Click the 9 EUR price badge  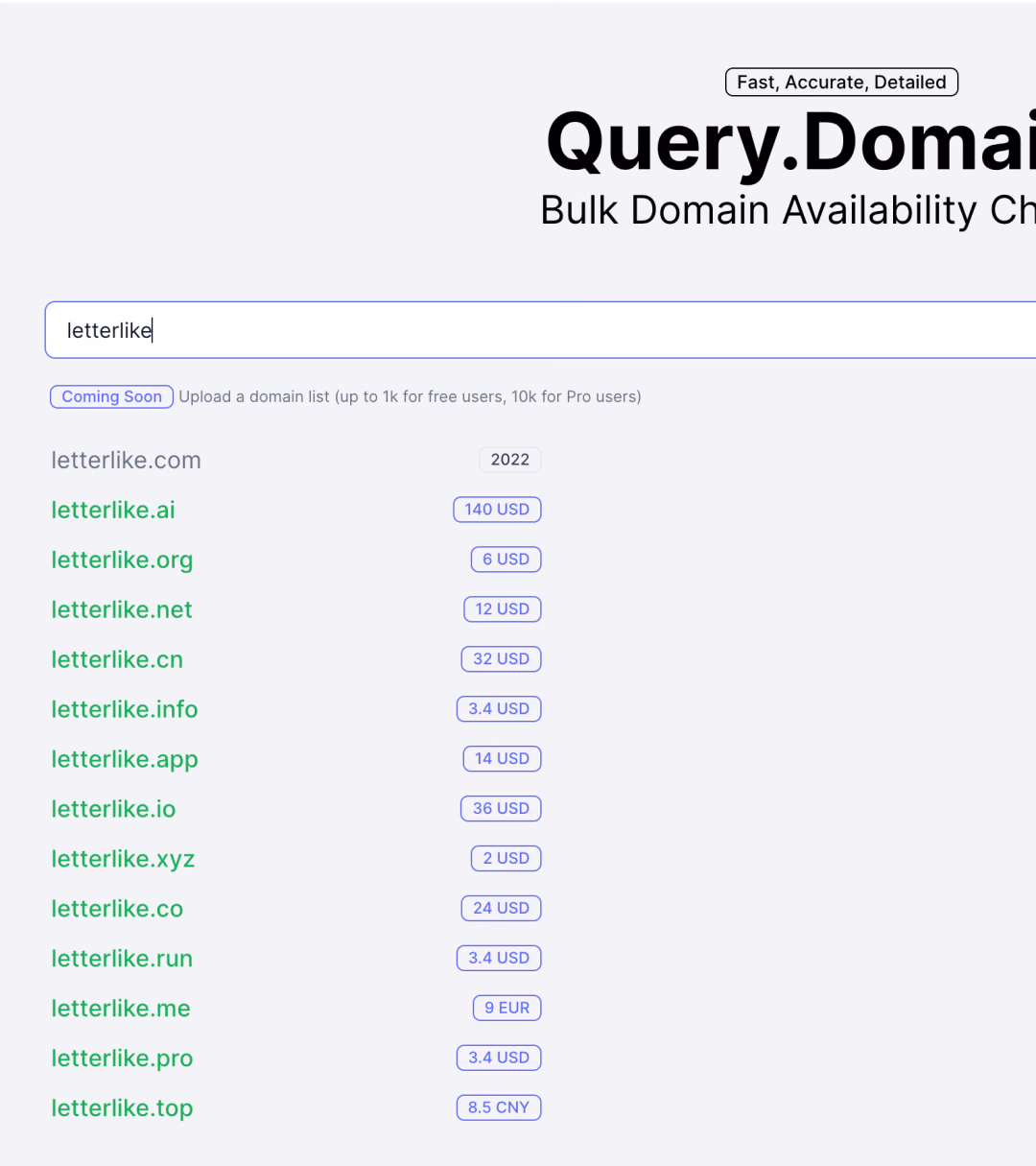tap(506, 1009)
